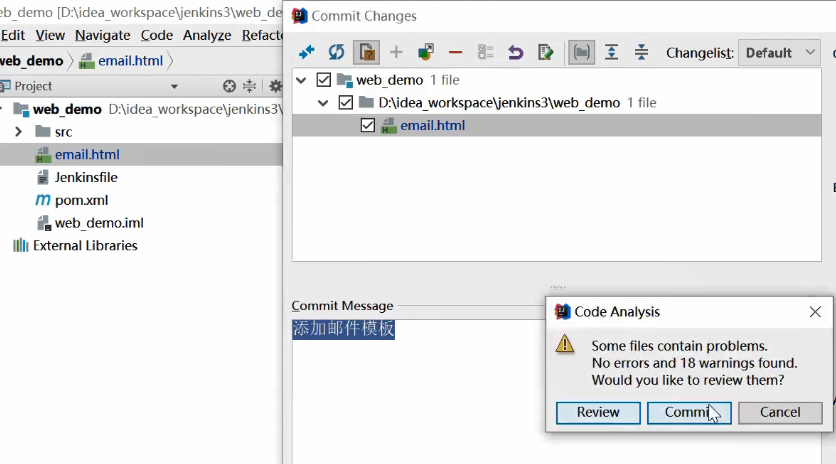Click the Revert arrow icon
836x464 pixels.
tap(516, 52)
